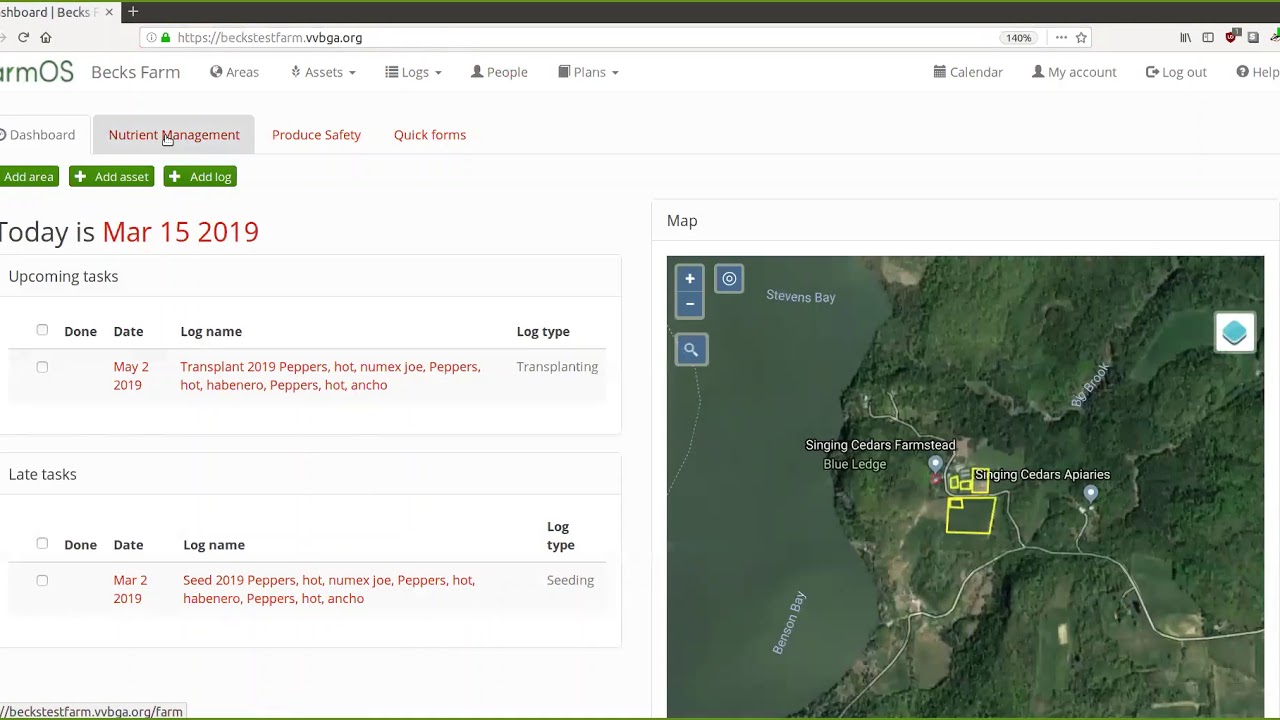Viewport: 1280px width, 720px height.
Task: Bookmark this page with the star
Action: [x=1081, y=37]
